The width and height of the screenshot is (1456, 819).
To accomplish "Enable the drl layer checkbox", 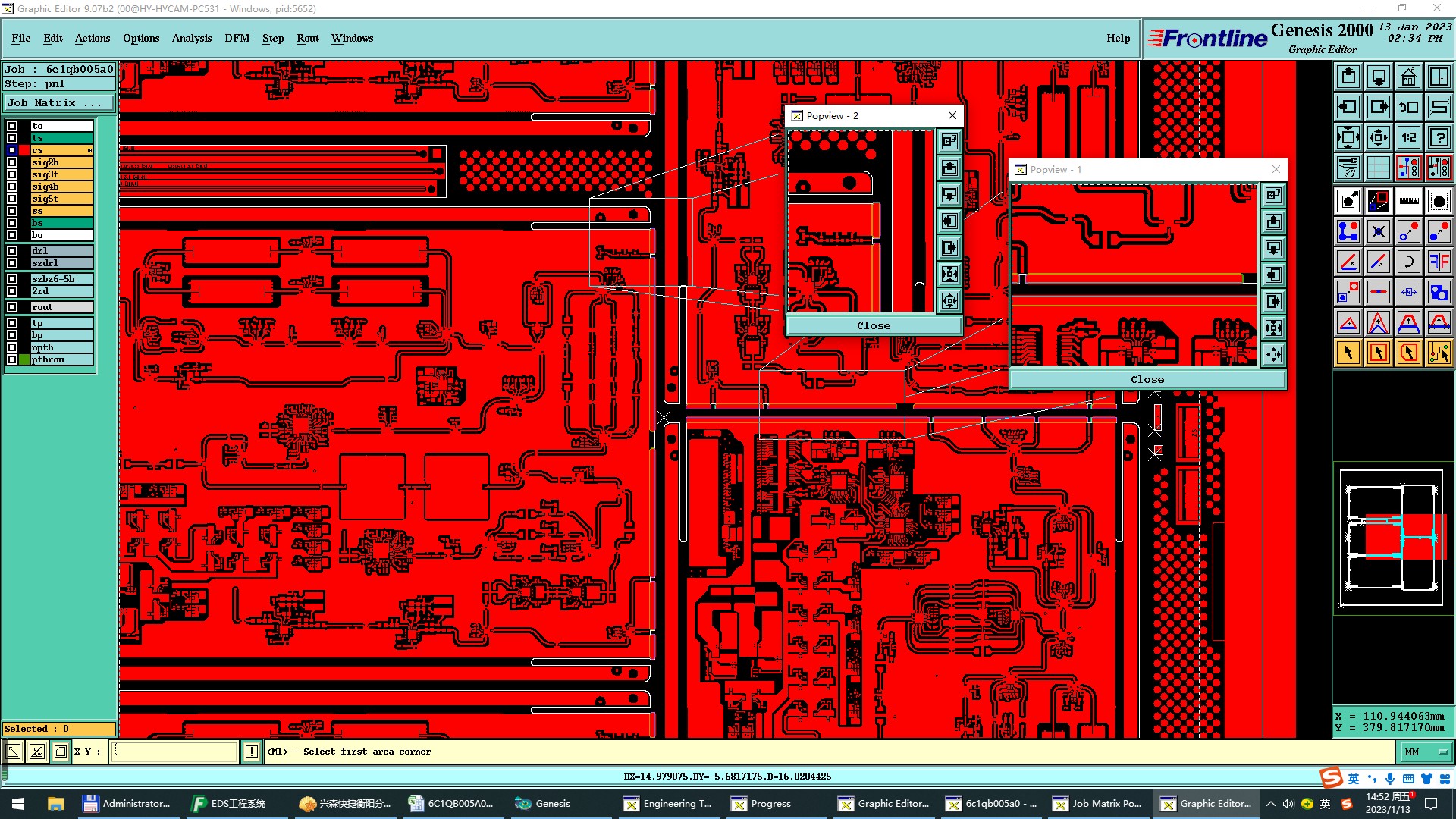I will point(12,251).
